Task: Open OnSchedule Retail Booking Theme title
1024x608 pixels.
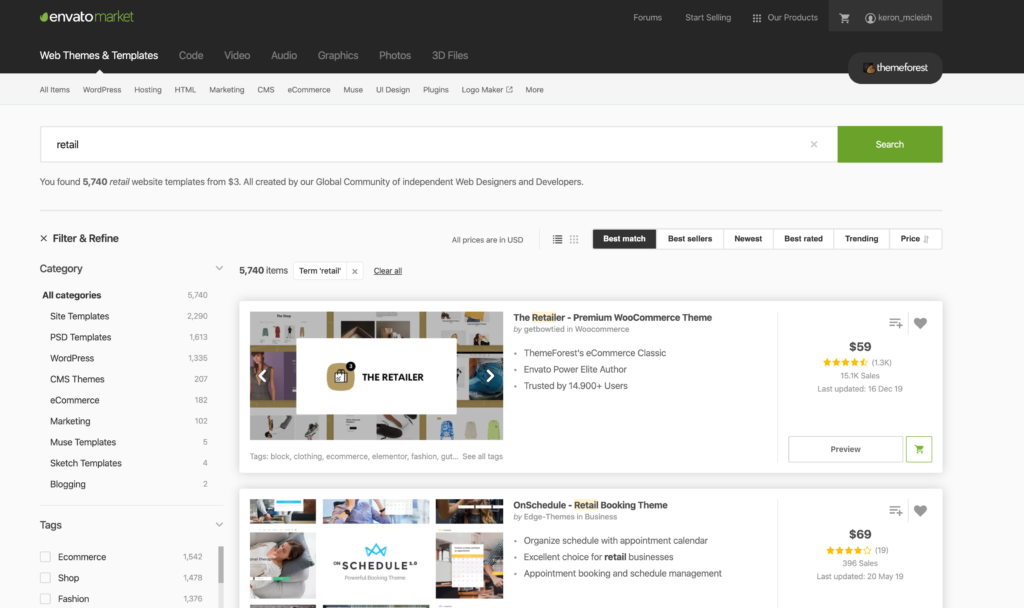Action: (590, 505)
